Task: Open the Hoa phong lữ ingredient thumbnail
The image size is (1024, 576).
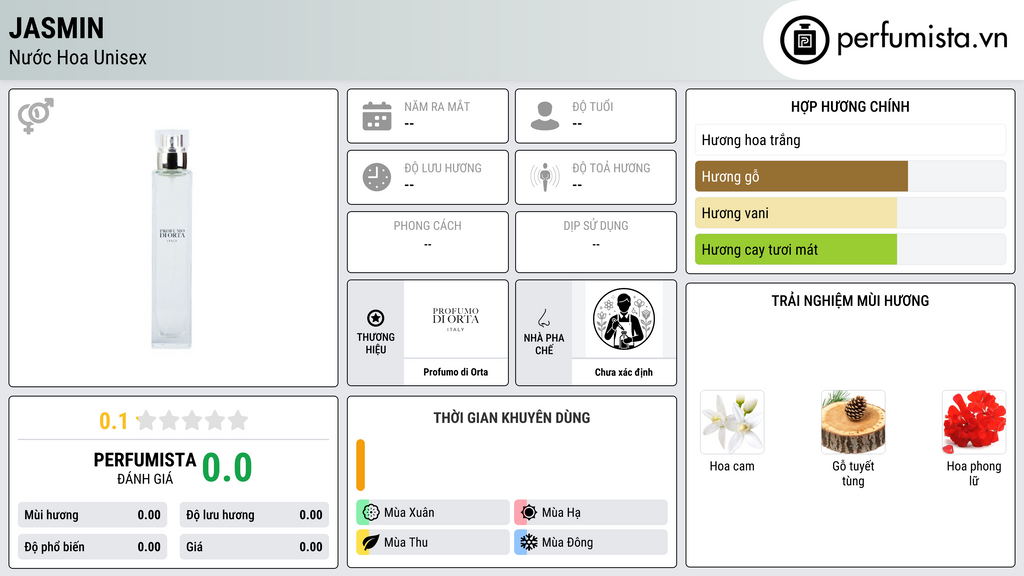Action: point(974,422)
